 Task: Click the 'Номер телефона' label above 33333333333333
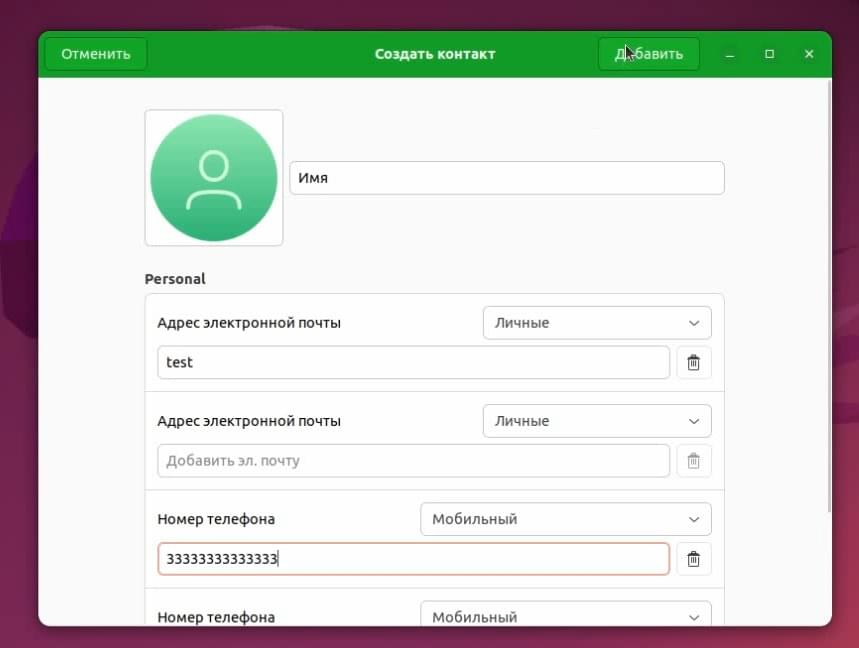point(216,519)
